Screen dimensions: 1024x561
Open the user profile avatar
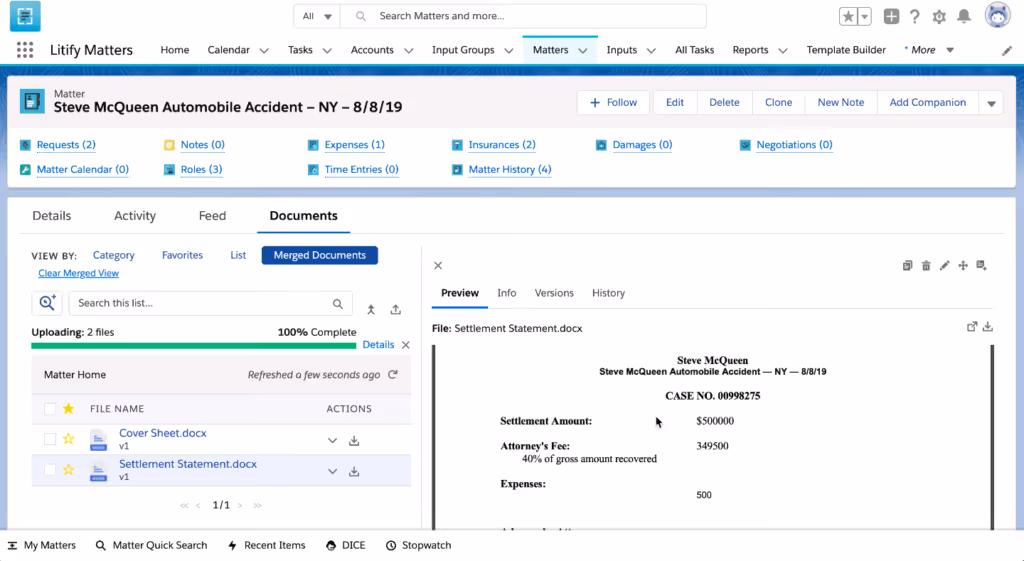pos(997,16)
